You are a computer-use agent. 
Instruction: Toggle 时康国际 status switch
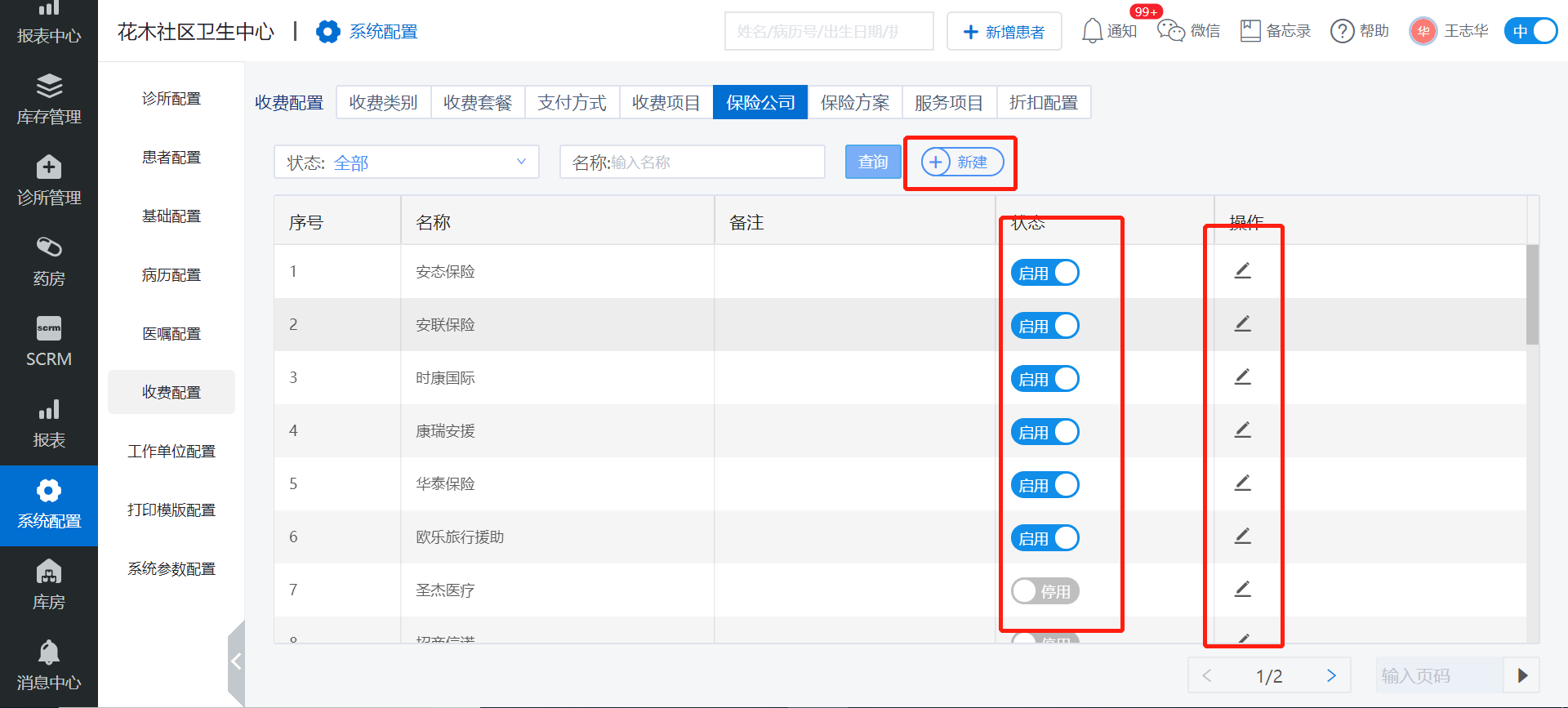tap(1045, 379)
